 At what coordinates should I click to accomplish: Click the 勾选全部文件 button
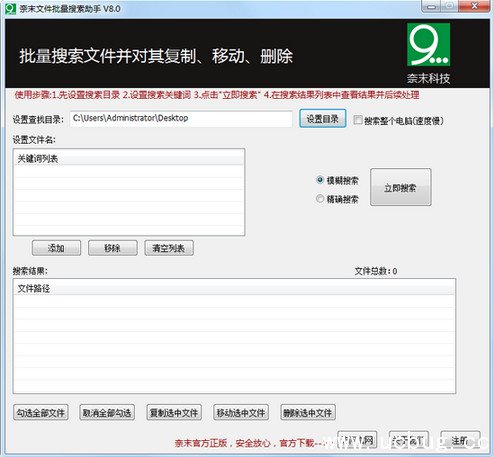41,413
